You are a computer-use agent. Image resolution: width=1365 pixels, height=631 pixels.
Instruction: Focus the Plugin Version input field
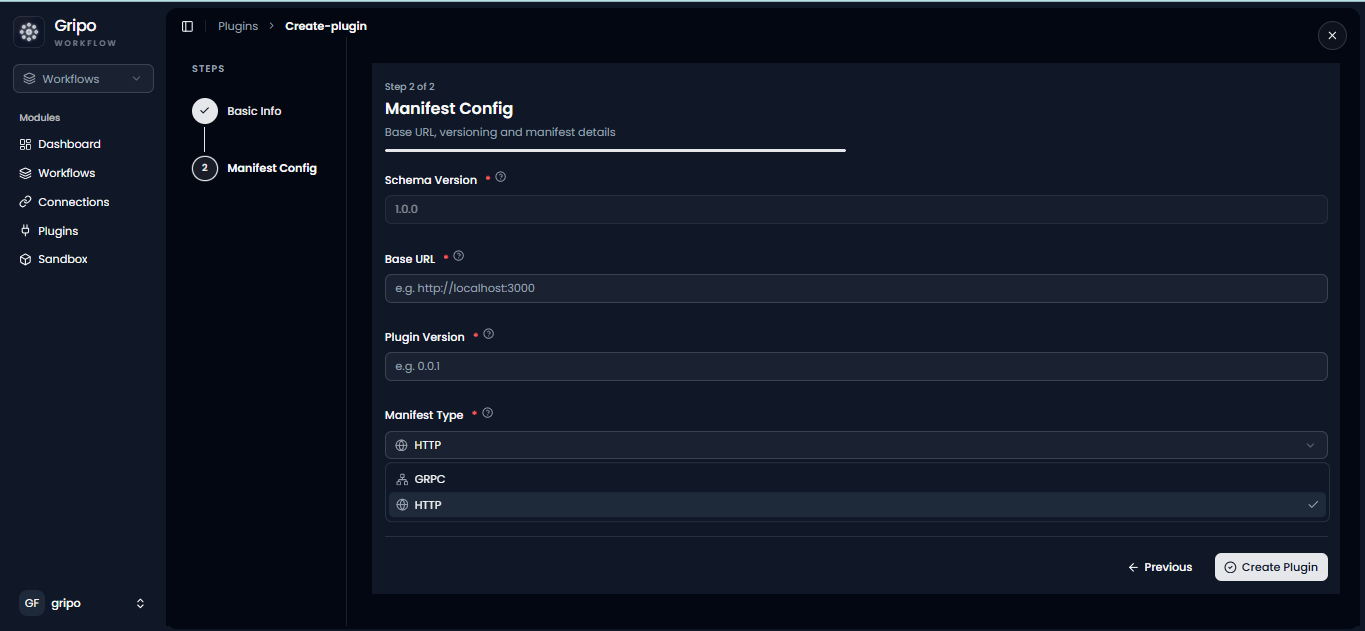[856, 366]
